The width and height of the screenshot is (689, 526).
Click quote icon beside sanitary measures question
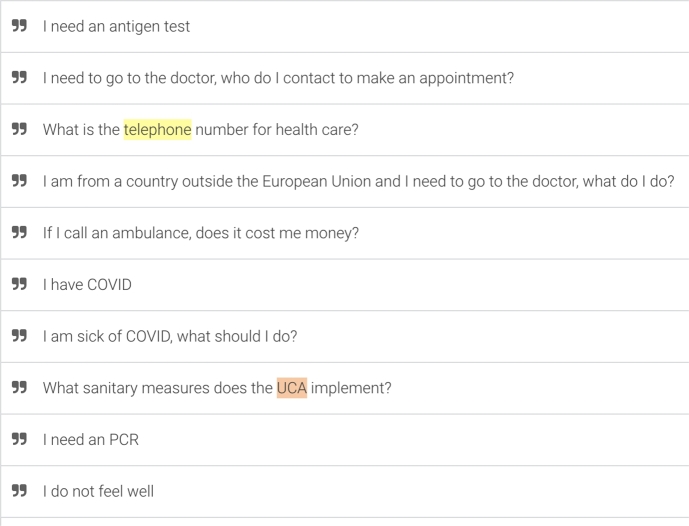(19, 388)
